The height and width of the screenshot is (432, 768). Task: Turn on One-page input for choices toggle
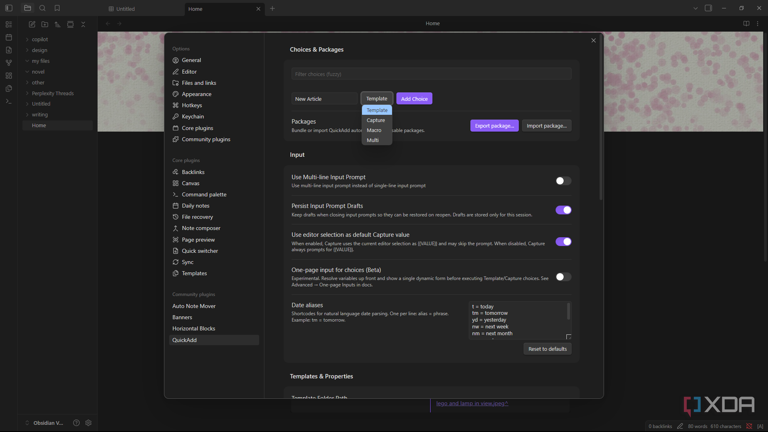(x=563, y=277)
